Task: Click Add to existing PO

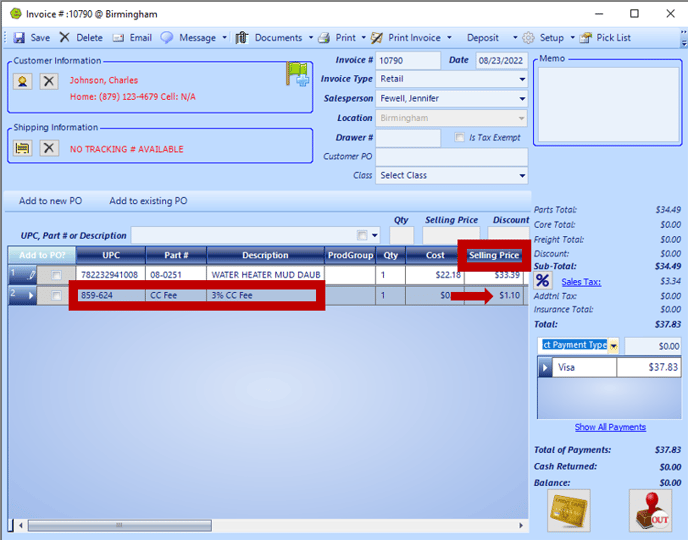Action: 148,201
